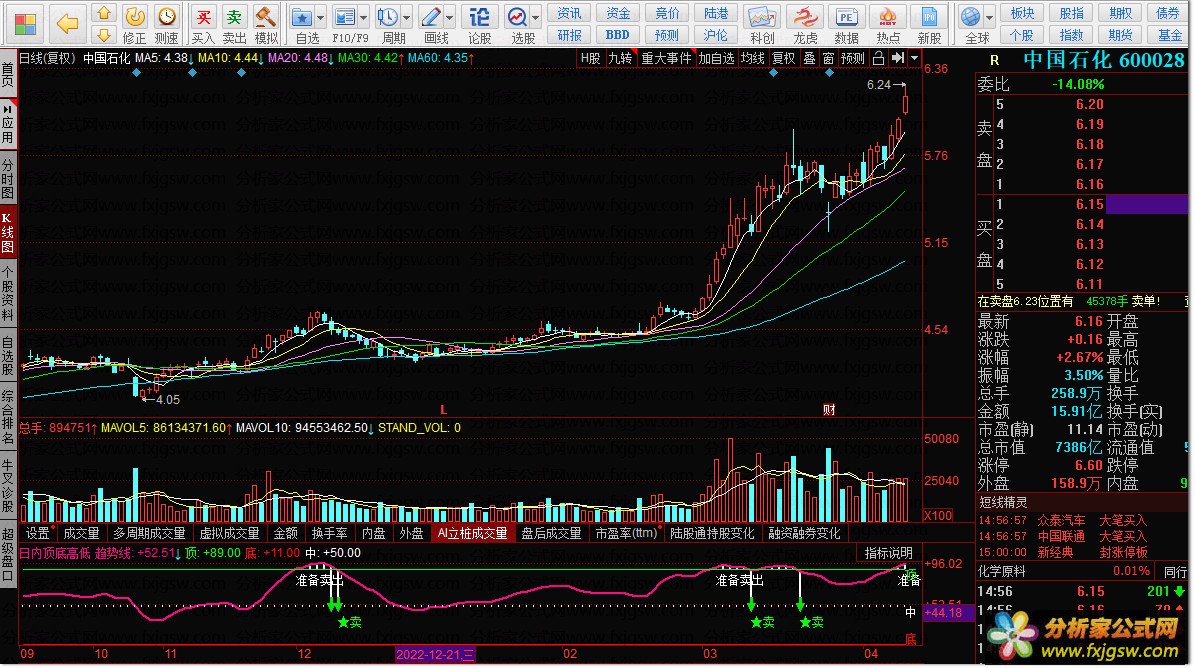Expand the 周期 dropdown arrow
1195x668 pixels.
[407, 17]
